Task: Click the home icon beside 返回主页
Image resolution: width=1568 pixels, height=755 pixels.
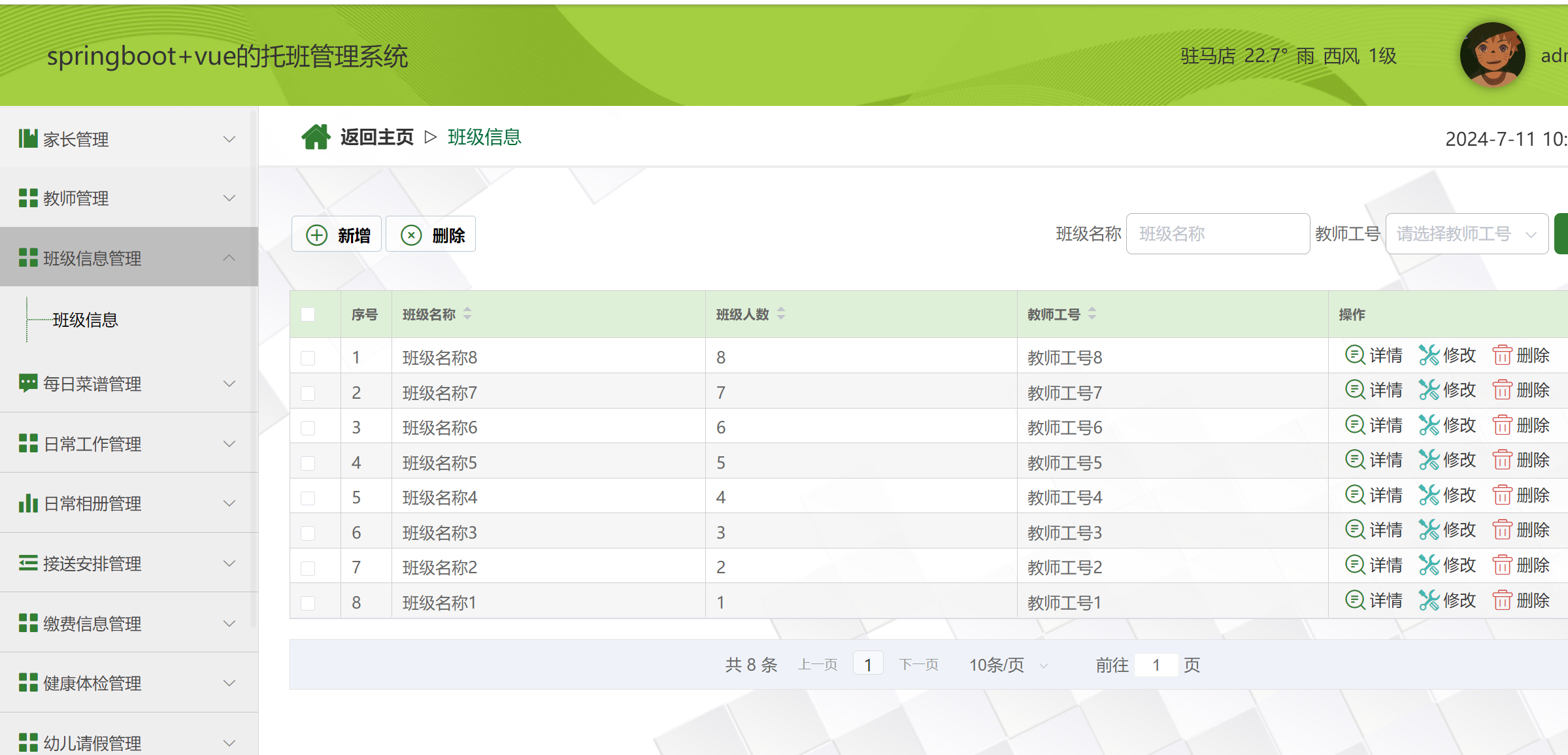Action: click(317, 136)
